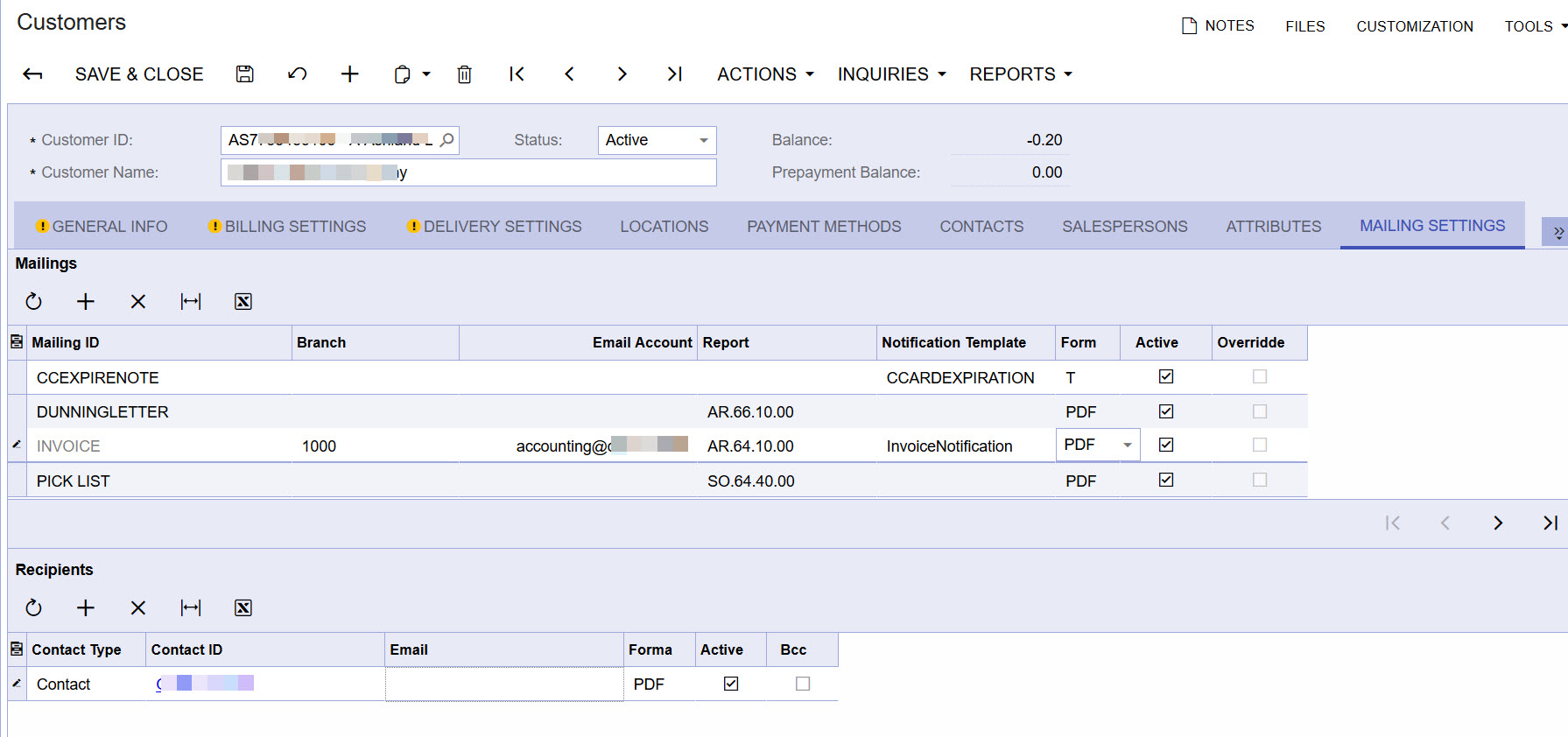Viewport: 1568px width, 737px height.
Task: Open Format dropdown in INVOICE row
Action: [1128, 446]
